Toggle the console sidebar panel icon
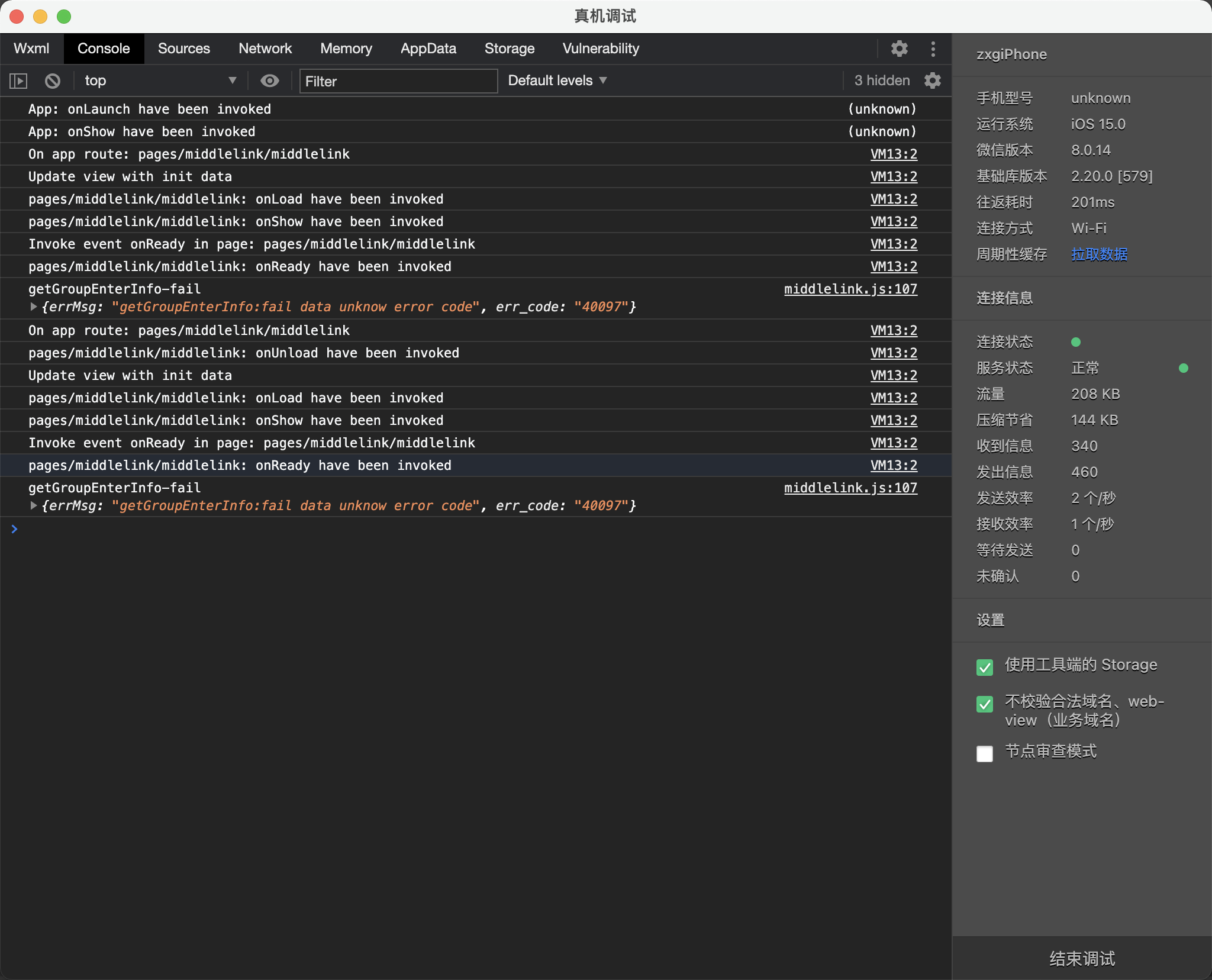This screenshot has height=980, width=1212. (18, 80)
